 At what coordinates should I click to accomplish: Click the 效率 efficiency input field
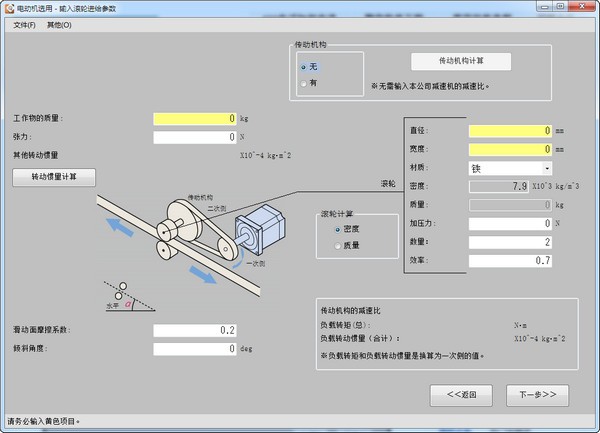tap(510, 261)
